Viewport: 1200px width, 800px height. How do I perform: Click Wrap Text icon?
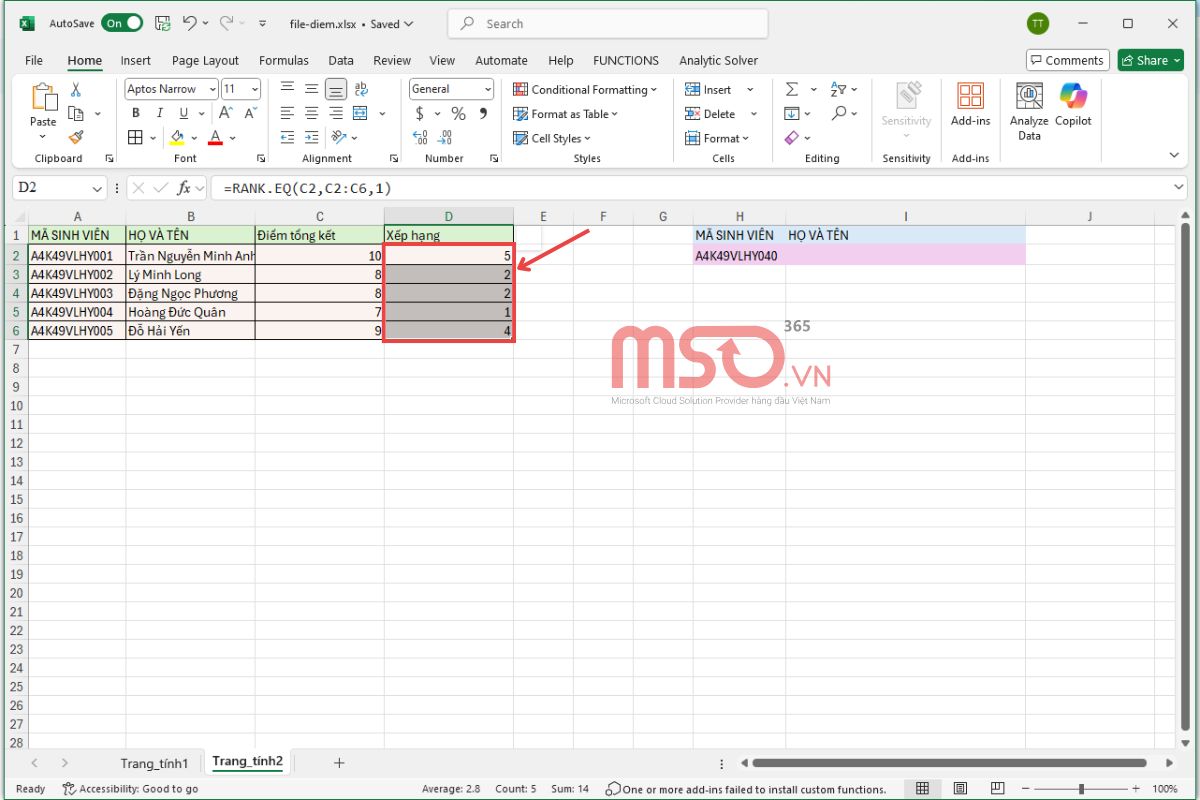tap(360, 89)
